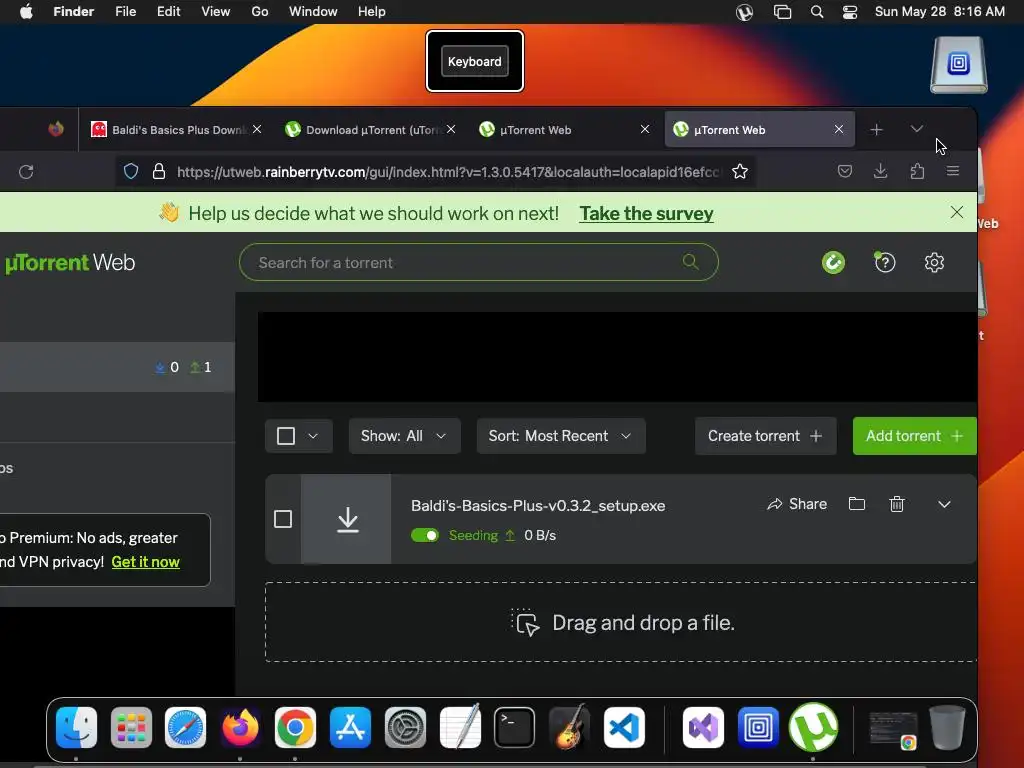Click the shield tracking protection icon

pyautogui.click(x=131, y=171)
